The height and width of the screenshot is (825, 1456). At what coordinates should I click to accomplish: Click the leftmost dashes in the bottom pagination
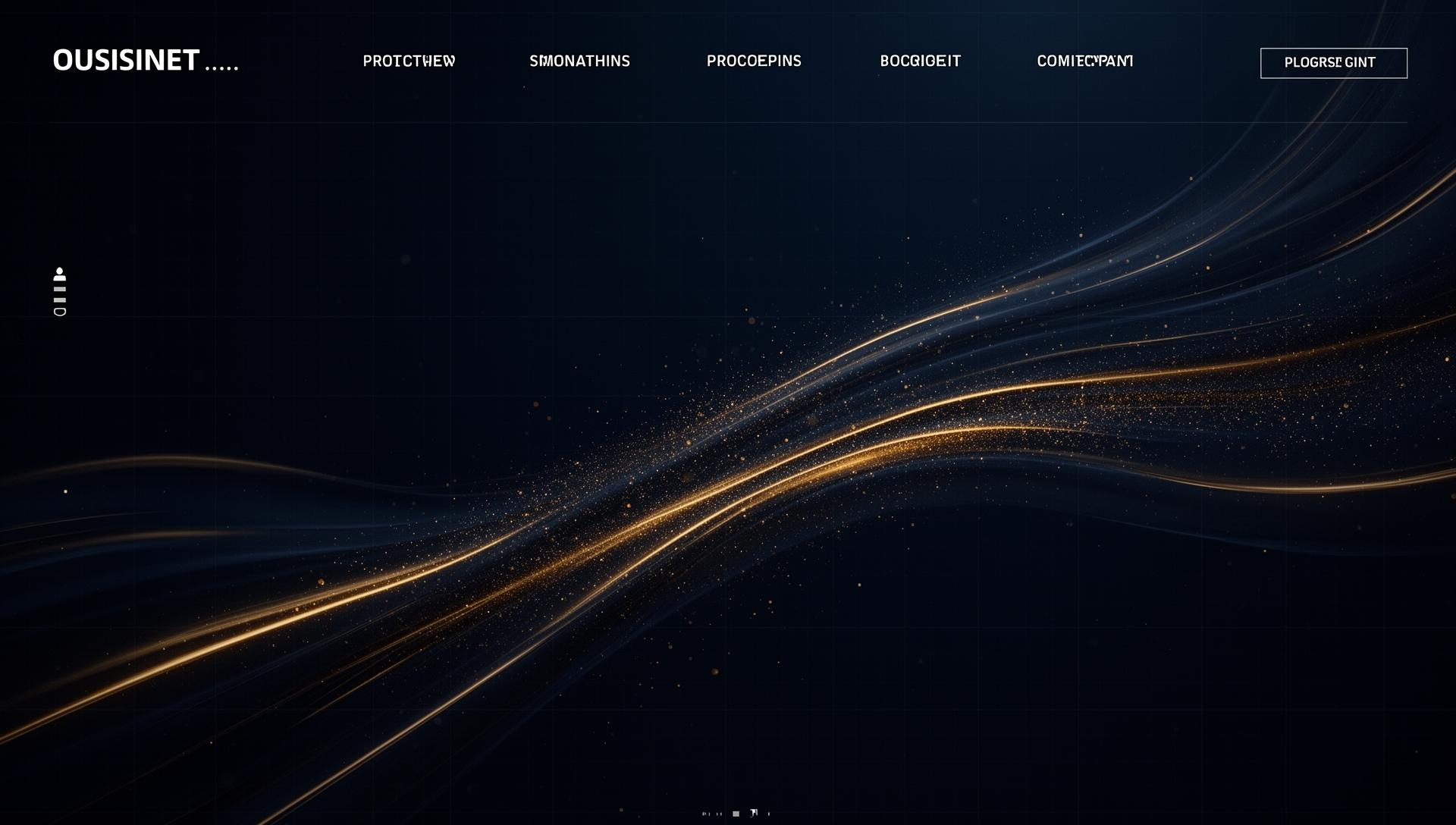[x=705, y=814]
